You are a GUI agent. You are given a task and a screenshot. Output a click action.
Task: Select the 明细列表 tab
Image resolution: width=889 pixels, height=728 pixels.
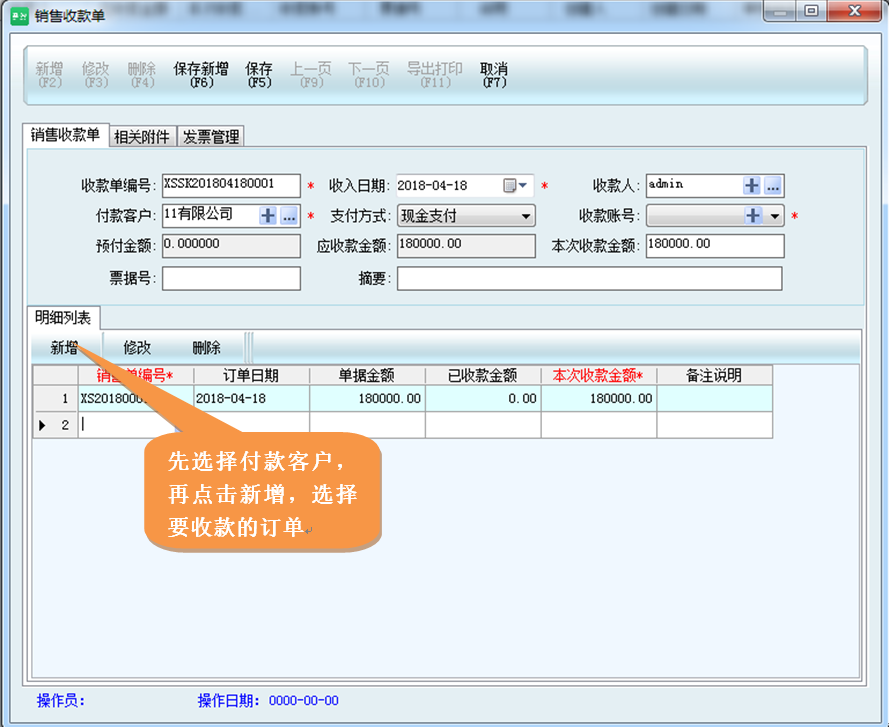coord(63,318)
